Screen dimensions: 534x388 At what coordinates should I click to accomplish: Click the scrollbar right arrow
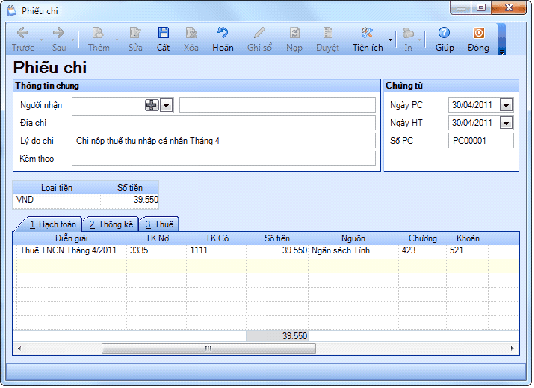click(512, 348)
